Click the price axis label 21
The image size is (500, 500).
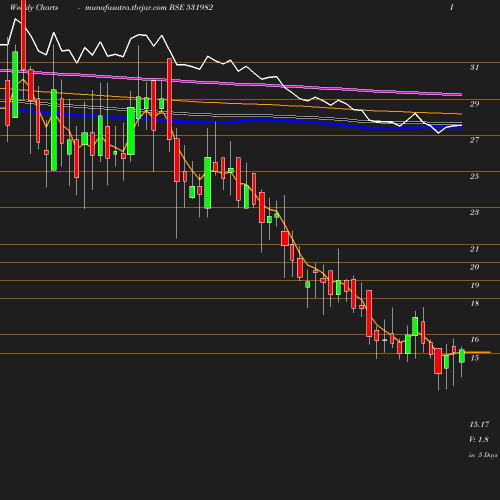[x=474, y=249]
